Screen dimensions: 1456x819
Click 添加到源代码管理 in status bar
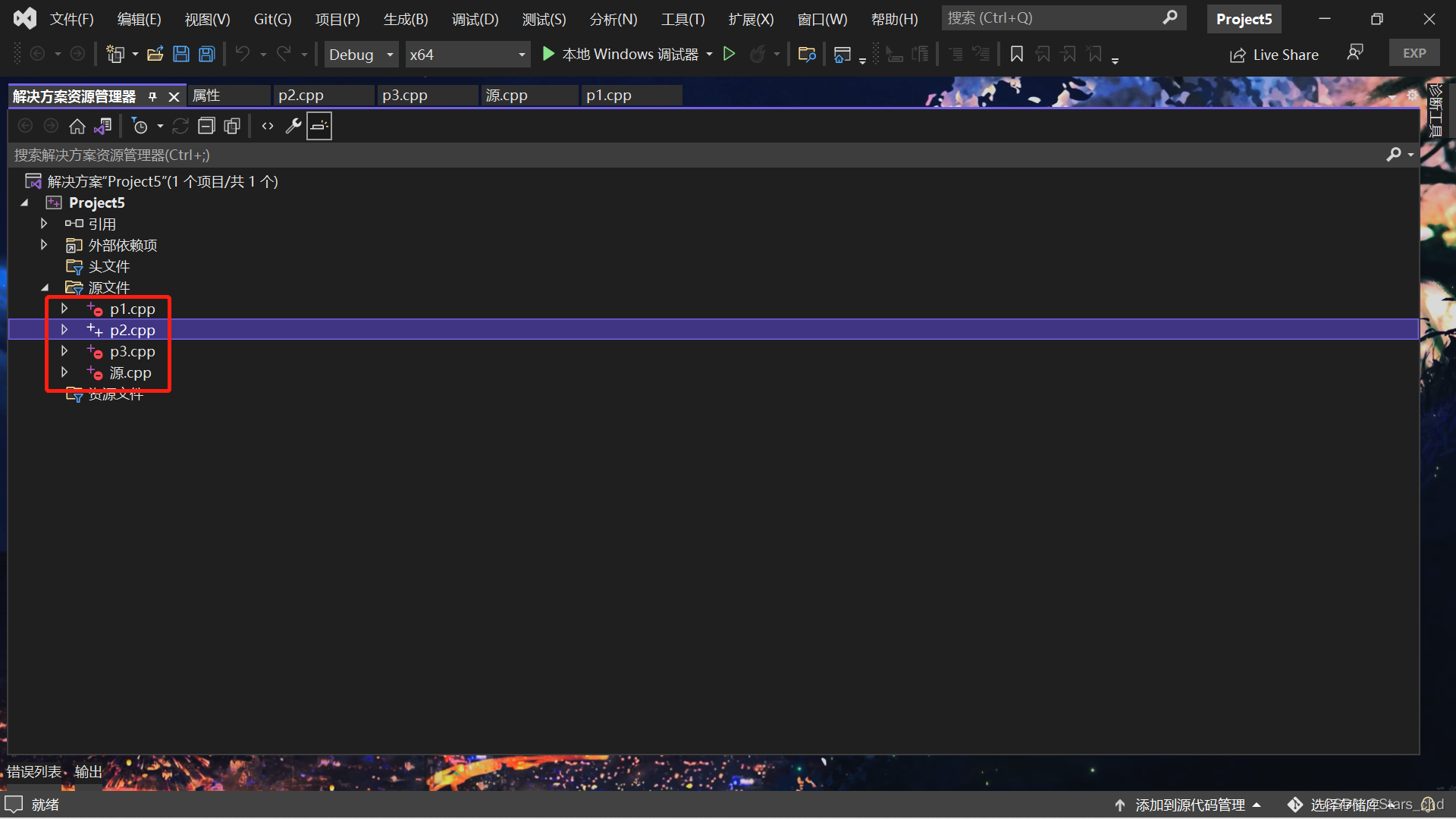[1189, 805]
